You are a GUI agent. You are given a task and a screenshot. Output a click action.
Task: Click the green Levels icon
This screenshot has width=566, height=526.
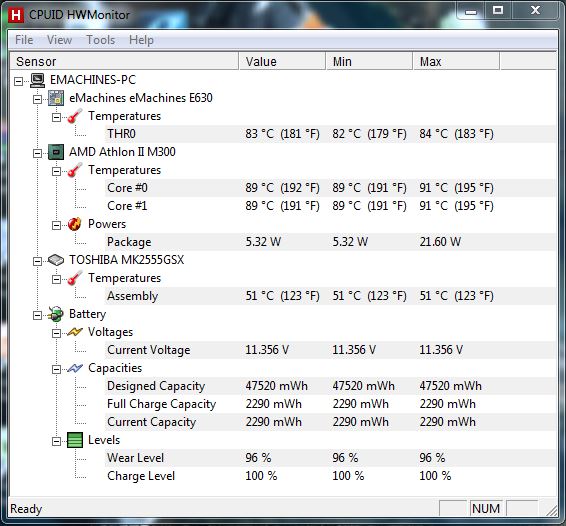coord(75,440)
